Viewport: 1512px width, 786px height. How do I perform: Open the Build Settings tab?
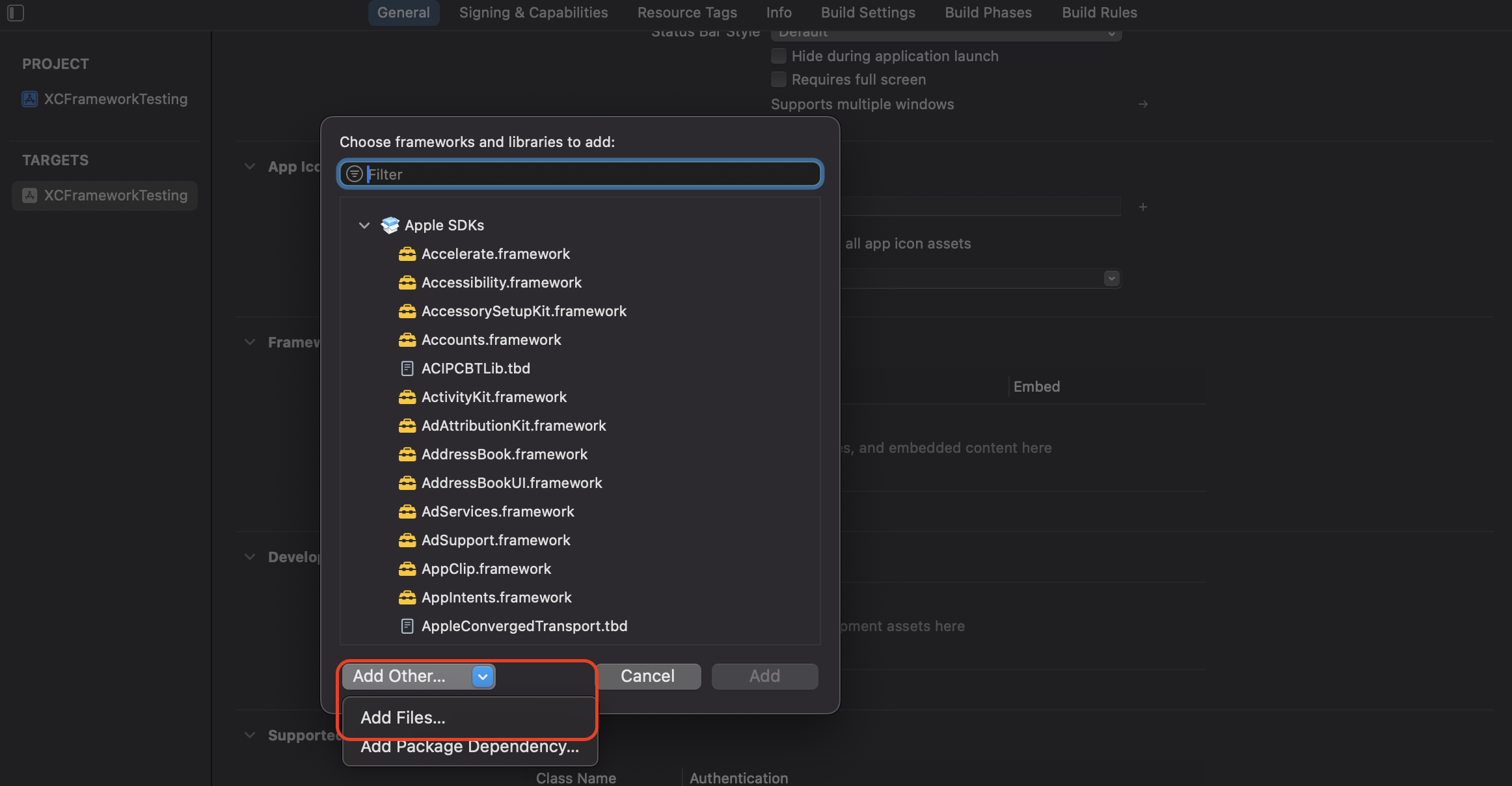pyautogui.click(x=868, y=12)
